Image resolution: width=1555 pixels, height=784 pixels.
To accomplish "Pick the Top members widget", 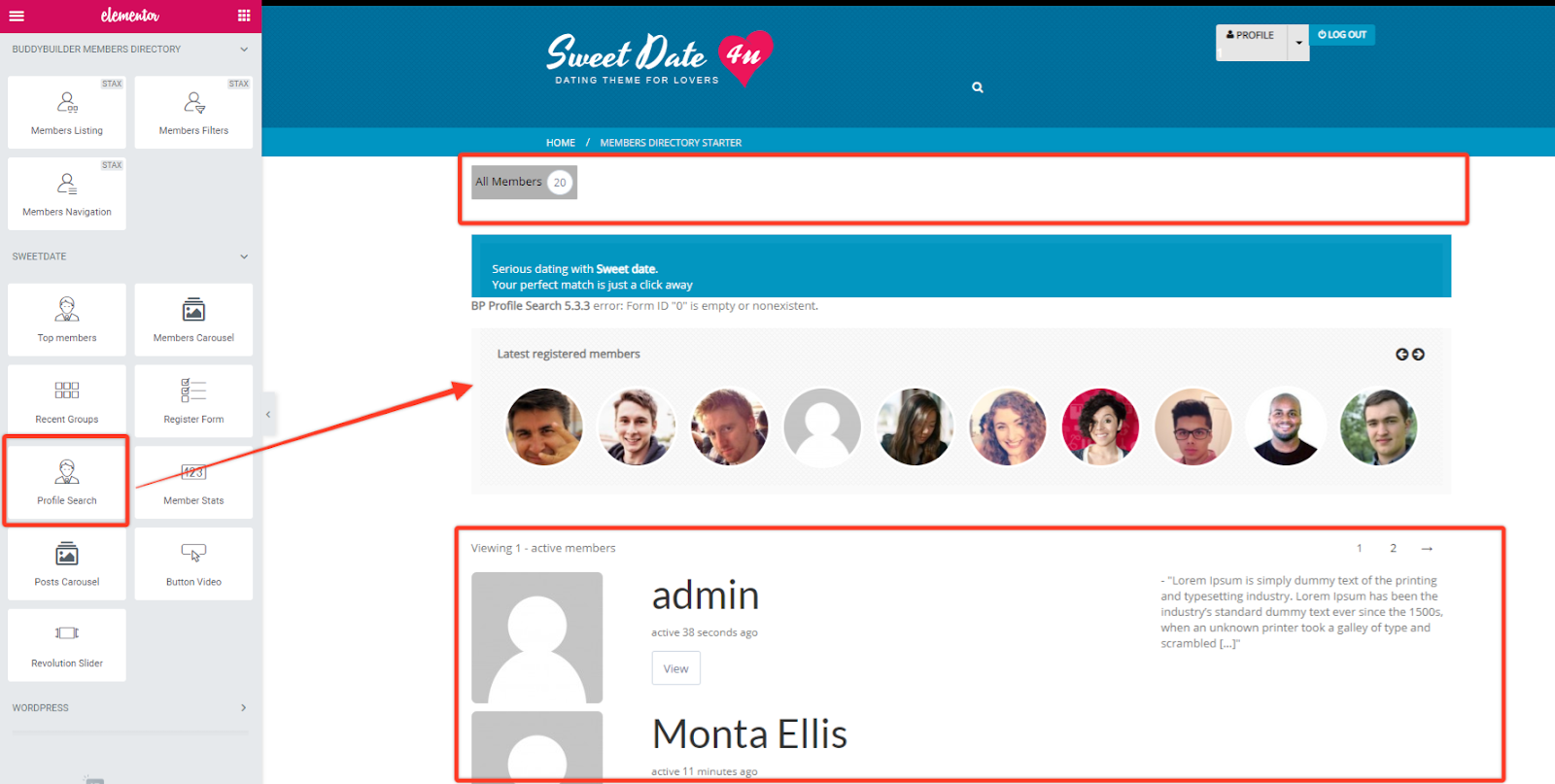I will (67, 320).
